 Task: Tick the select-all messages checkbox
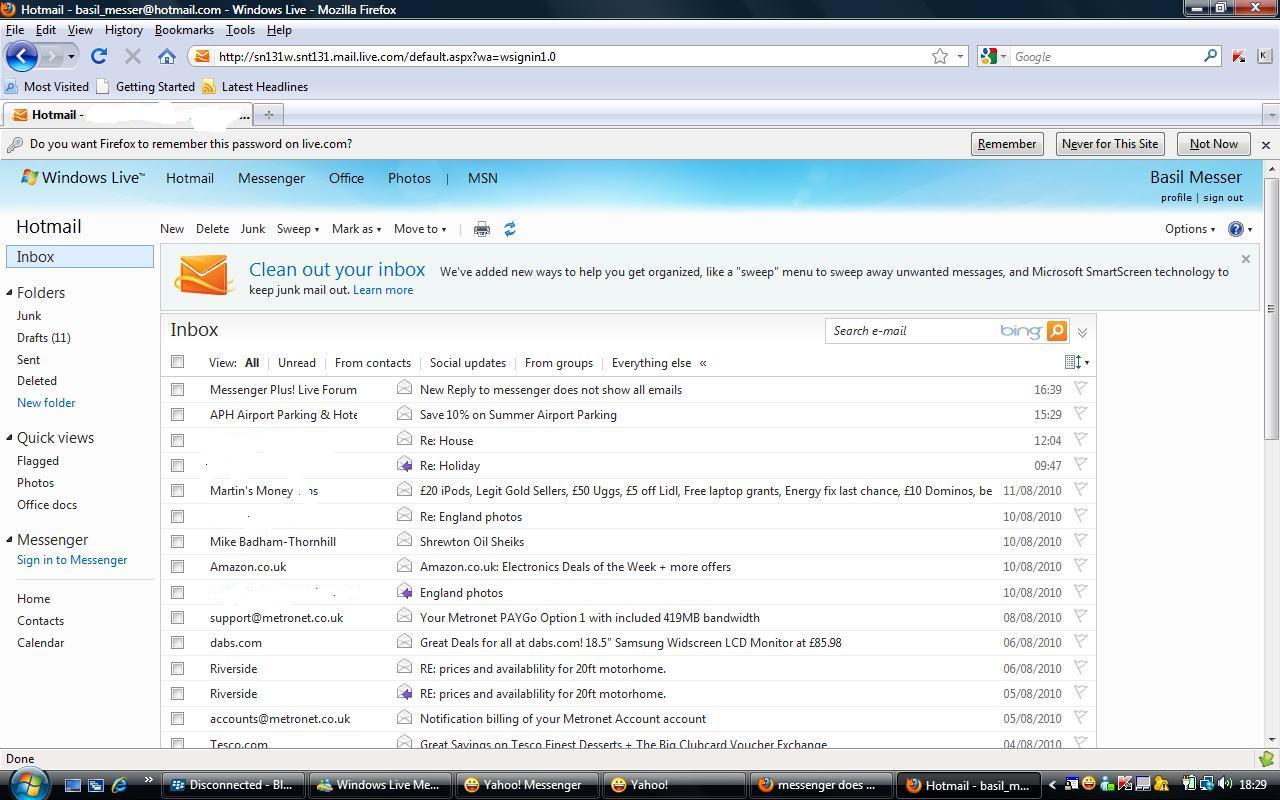click(x=178, y=362)
